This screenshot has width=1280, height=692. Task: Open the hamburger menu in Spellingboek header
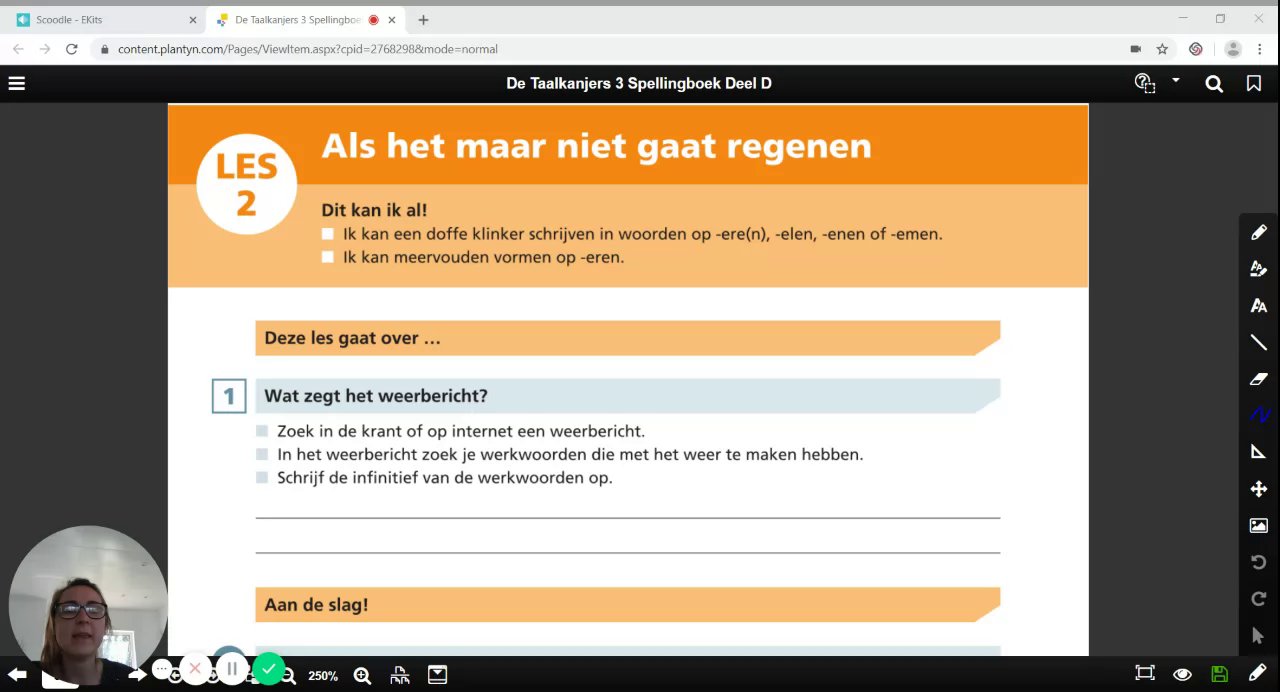point(16,84)
